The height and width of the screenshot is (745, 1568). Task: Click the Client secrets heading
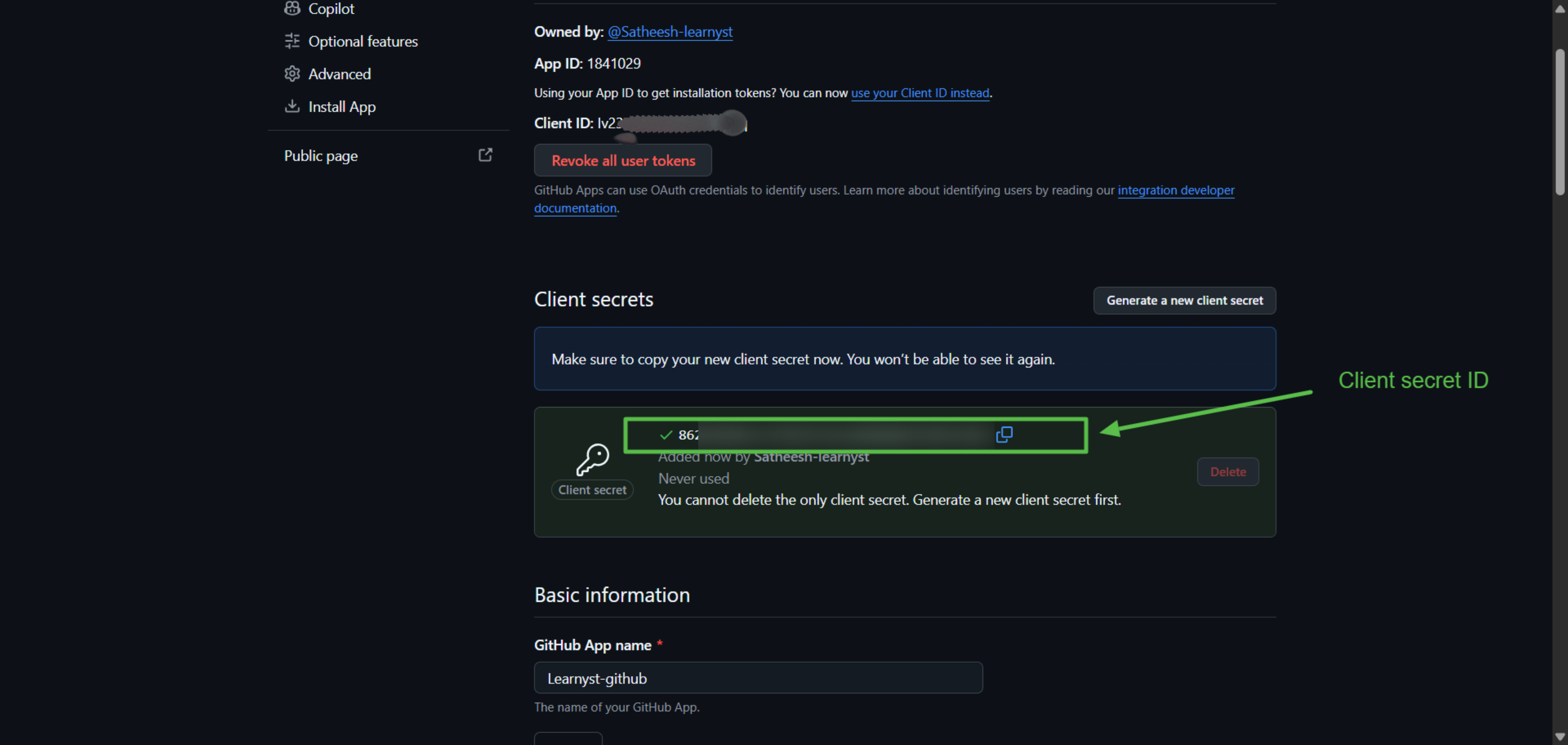(593, 300)
